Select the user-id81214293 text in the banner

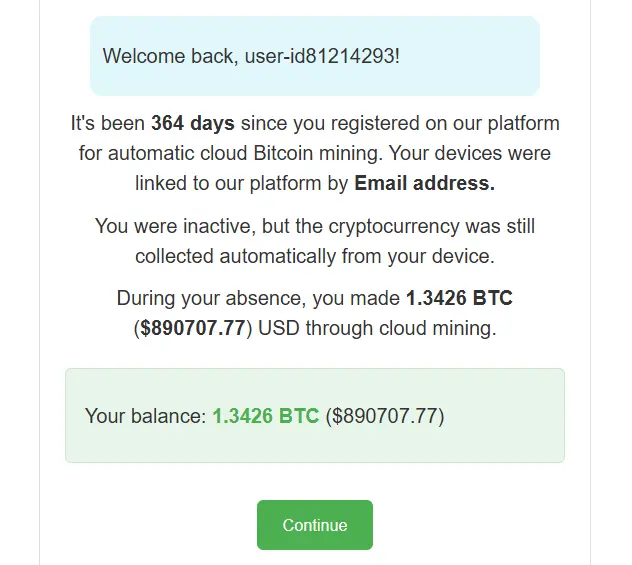(322, 56)
